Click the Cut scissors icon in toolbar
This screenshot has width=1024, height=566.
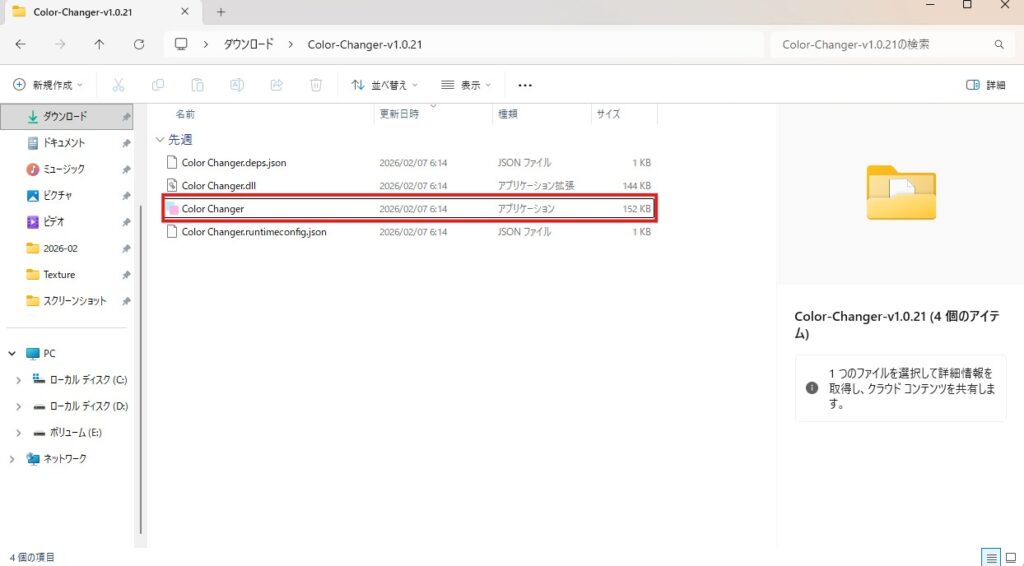118,85
